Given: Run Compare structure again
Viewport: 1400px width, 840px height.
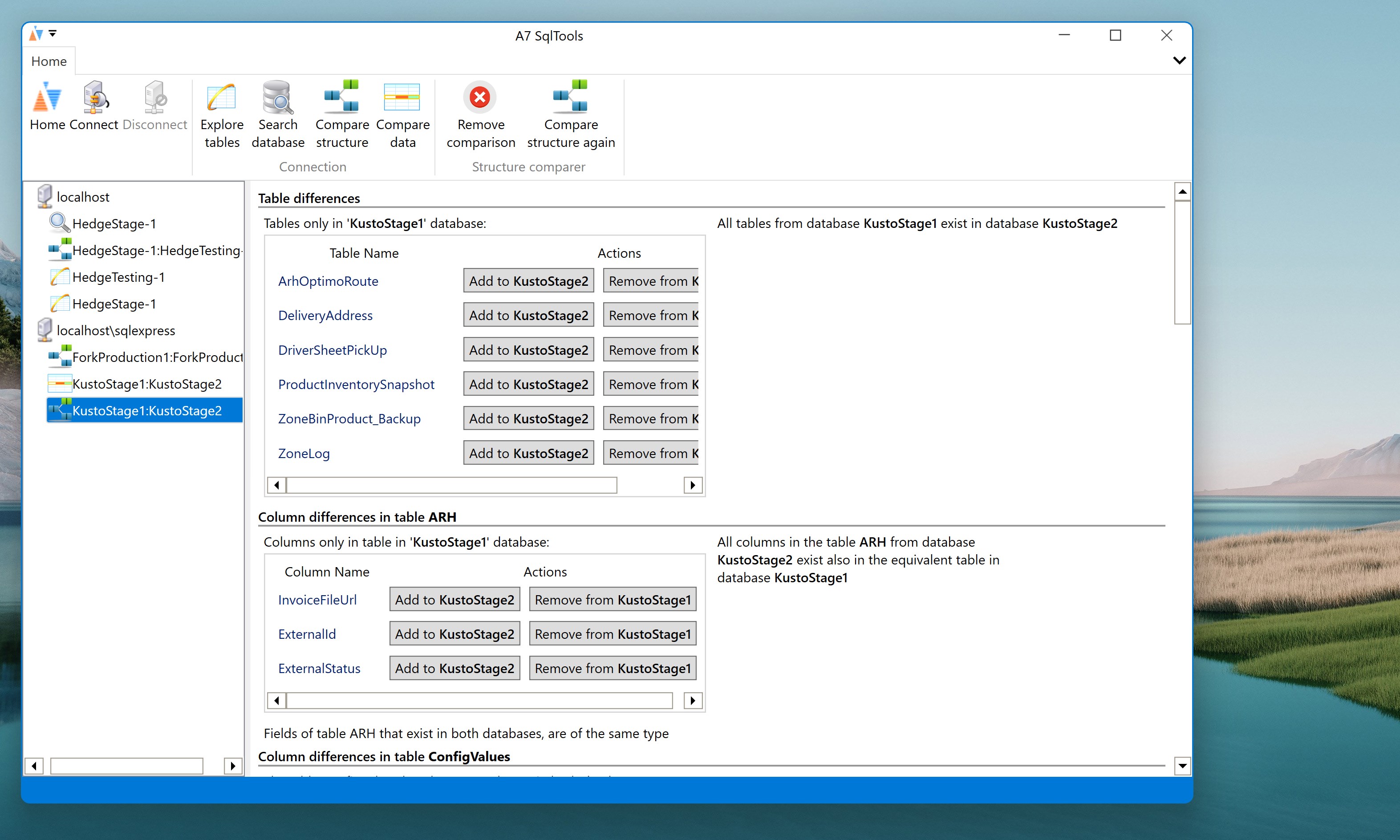Looking at the screenshot, I should 570,97.
